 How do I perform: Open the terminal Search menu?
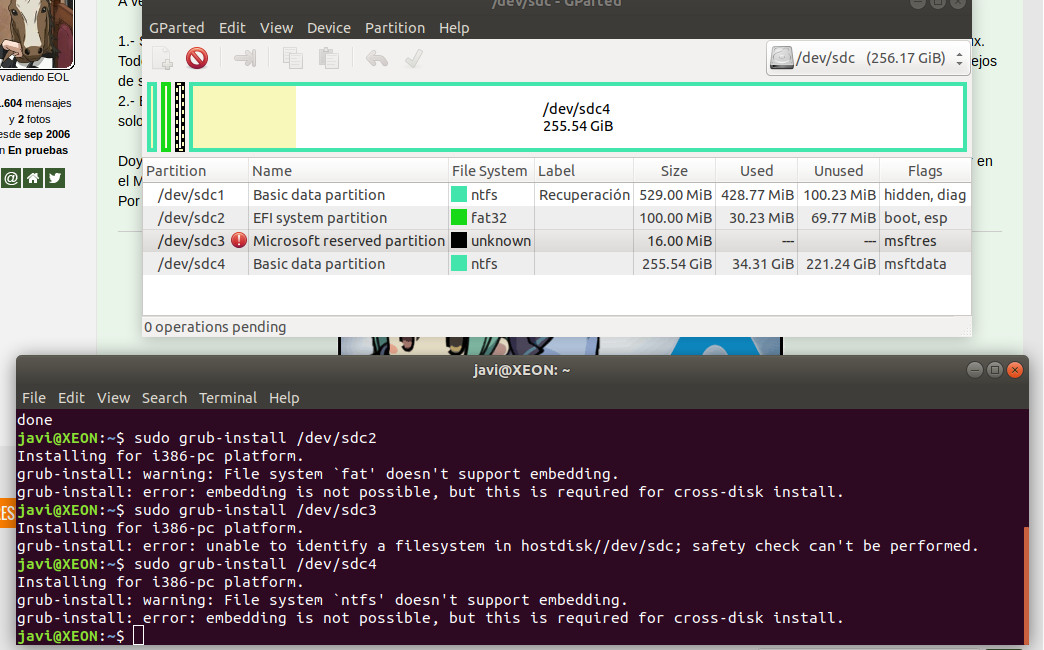[164, 398]
